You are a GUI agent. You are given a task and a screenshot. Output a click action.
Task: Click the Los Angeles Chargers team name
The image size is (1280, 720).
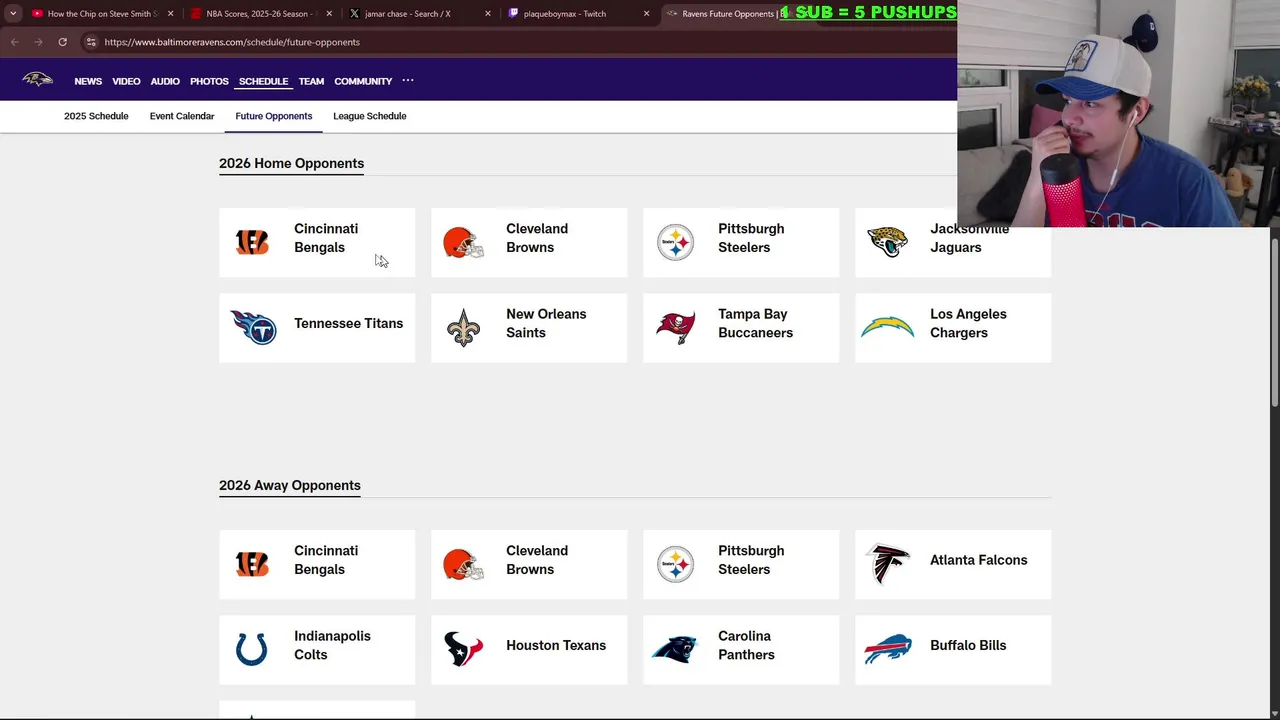(x=968, y=323)
